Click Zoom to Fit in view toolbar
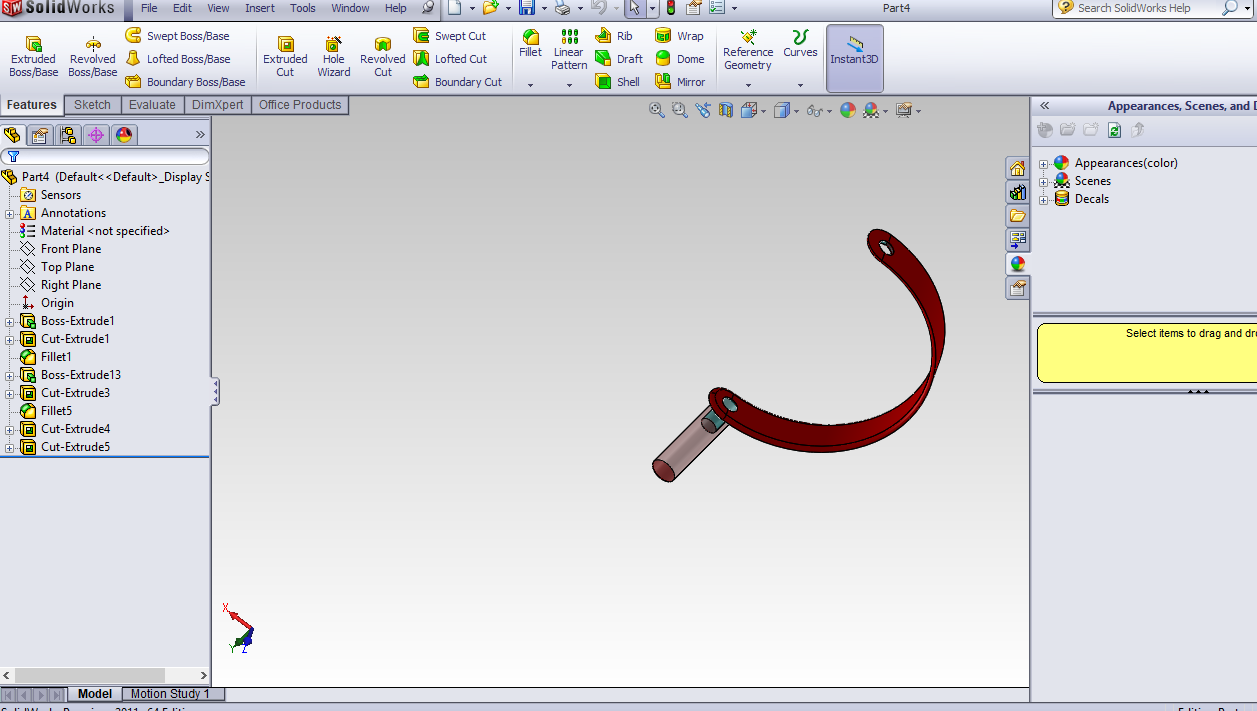 [x=657, y=110]
